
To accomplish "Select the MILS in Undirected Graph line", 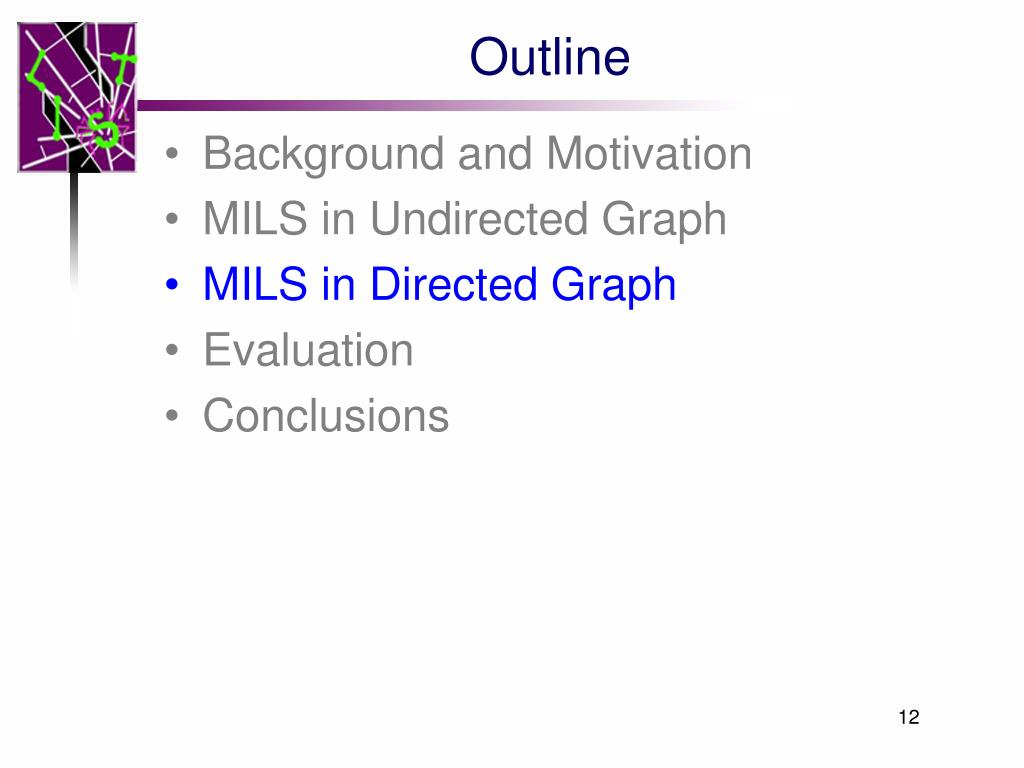I will (x=465, y=219).
